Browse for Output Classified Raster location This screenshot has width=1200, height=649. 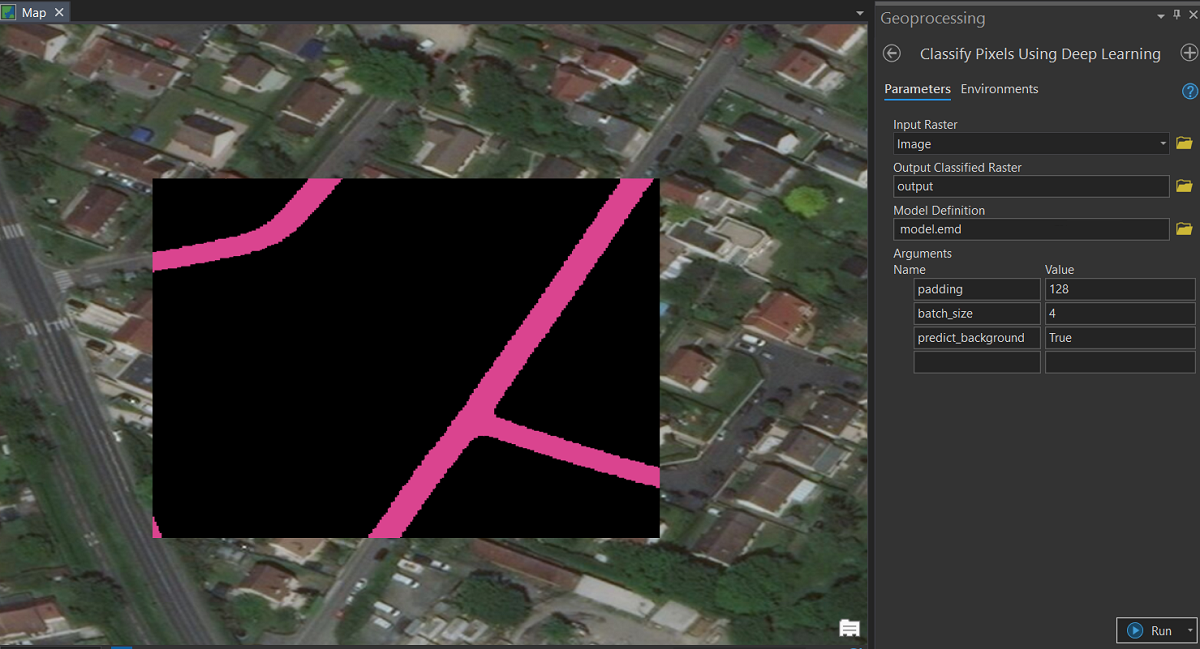click(x=1184, y=186)
